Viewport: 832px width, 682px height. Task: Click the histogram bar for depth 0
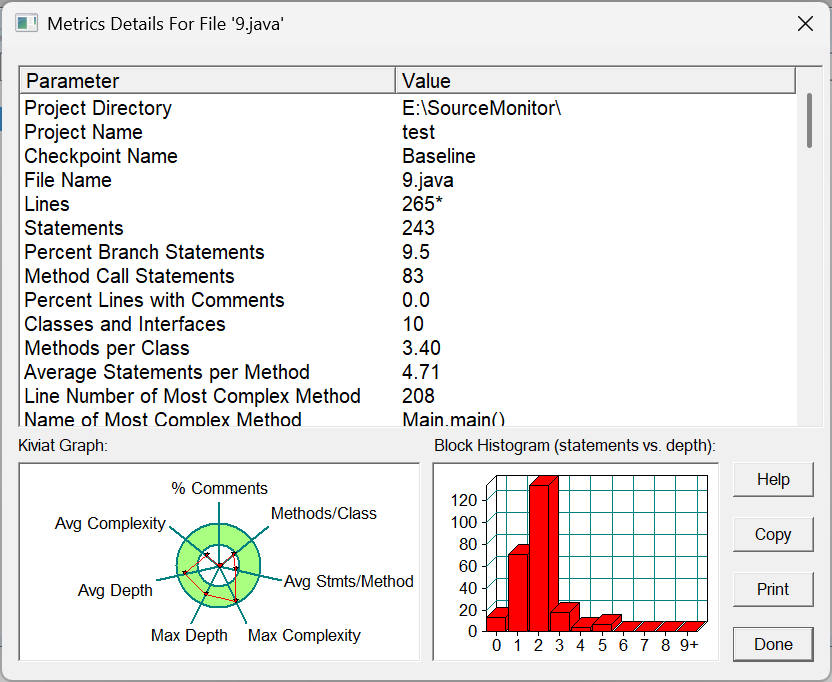pos(497,623)
